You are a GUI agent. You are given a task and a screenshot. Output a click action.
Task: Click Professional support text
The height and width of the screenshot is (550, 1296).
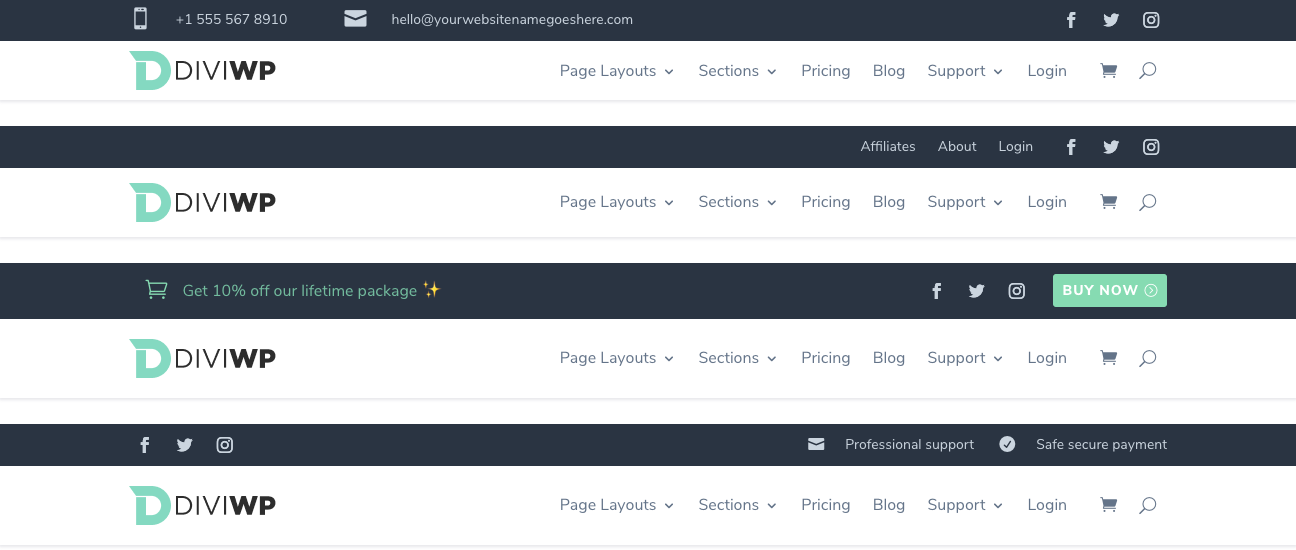pyautogui.click(x=909, y=444)
